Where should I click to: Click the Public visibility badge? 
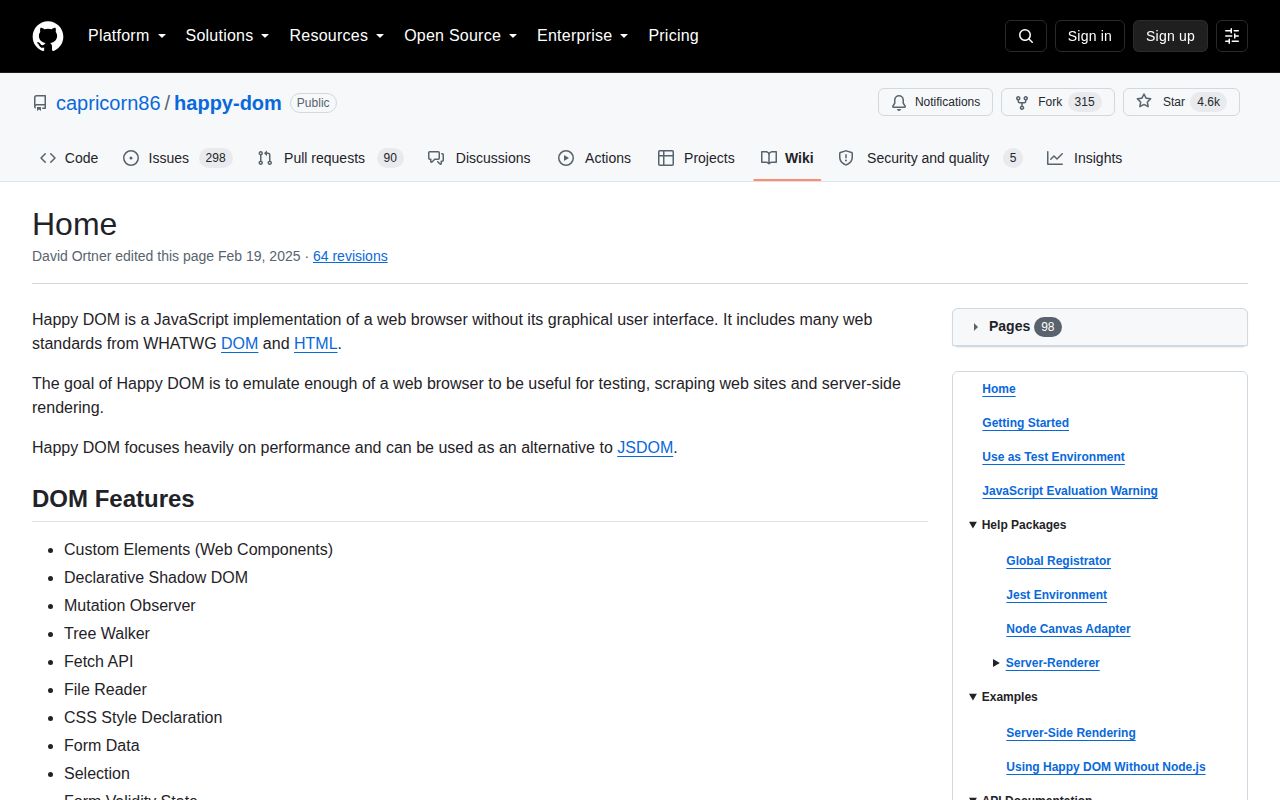(313, 103)
